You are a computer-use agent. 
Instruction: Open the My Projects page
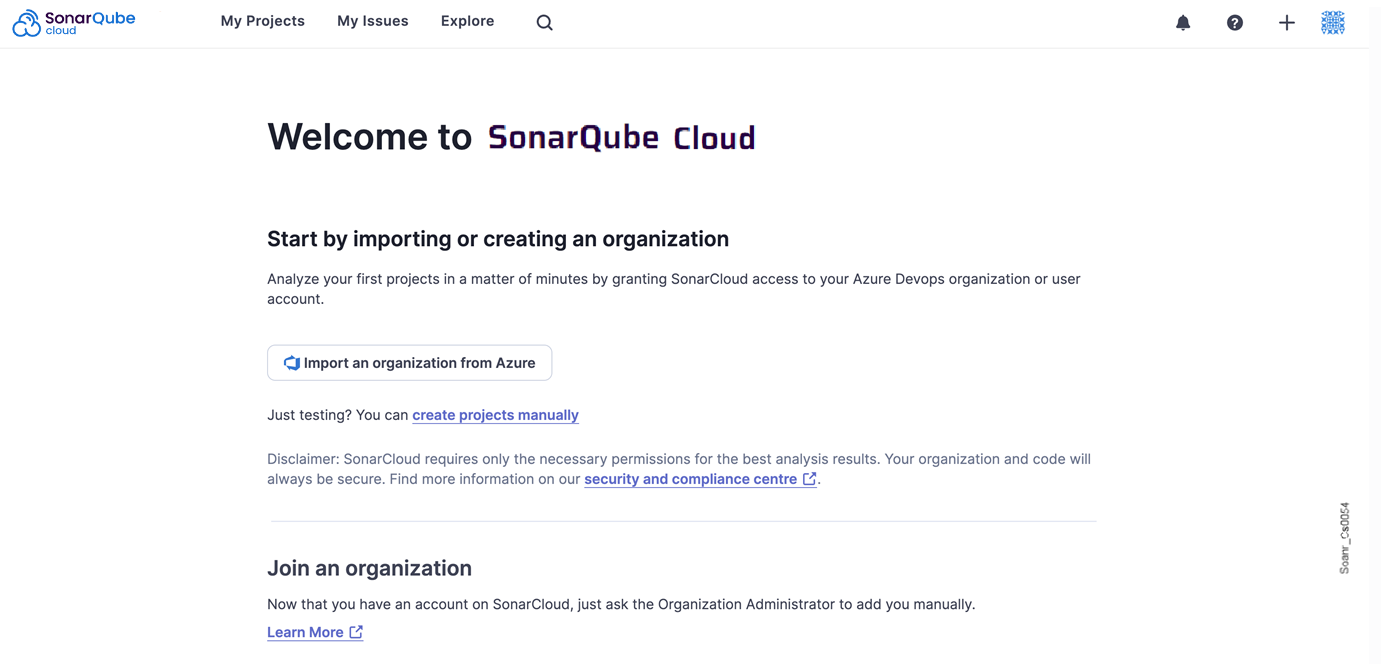pos(262,20)
